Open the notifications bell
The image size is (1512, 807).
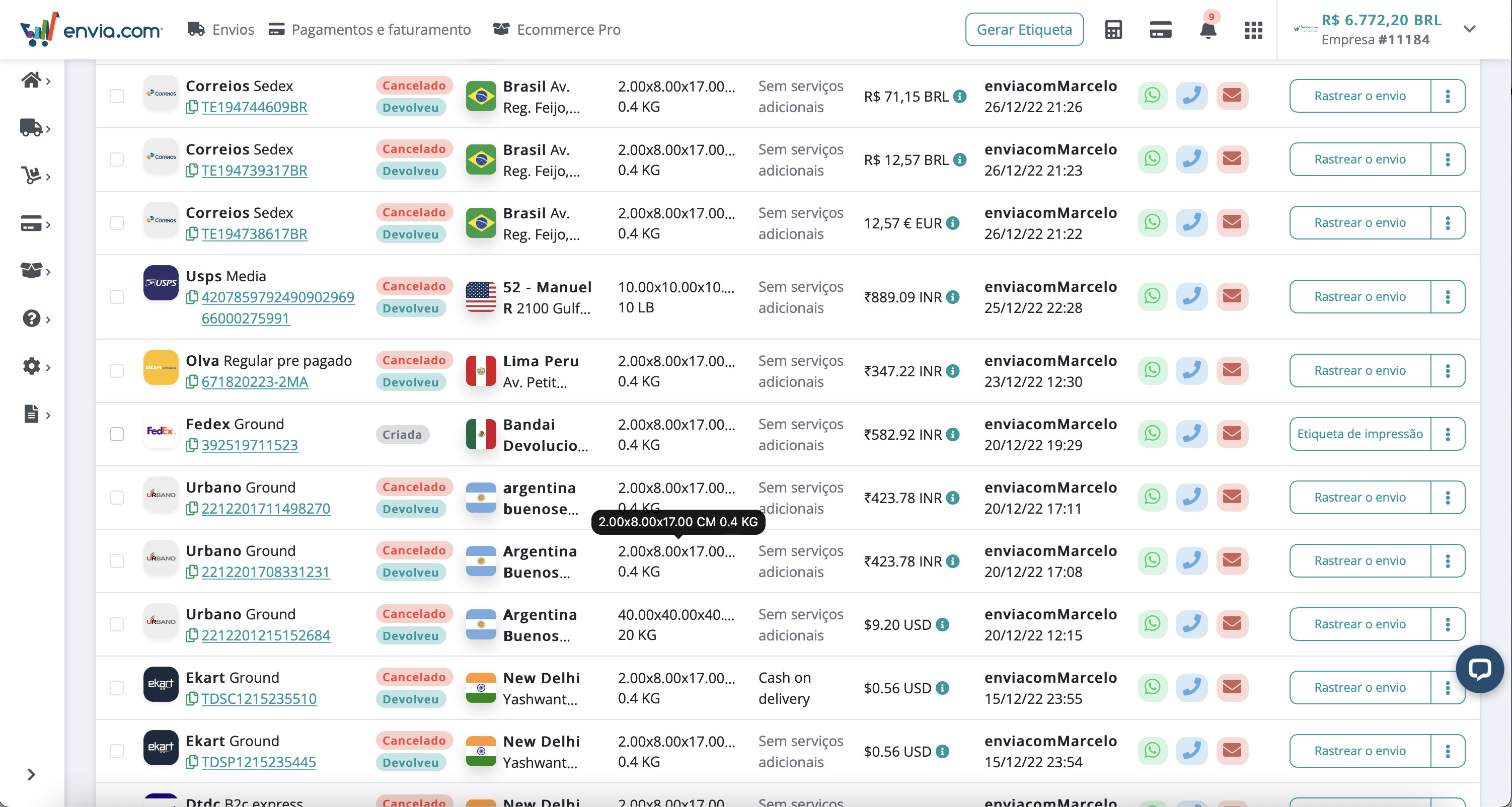(x=1208, y=30)
